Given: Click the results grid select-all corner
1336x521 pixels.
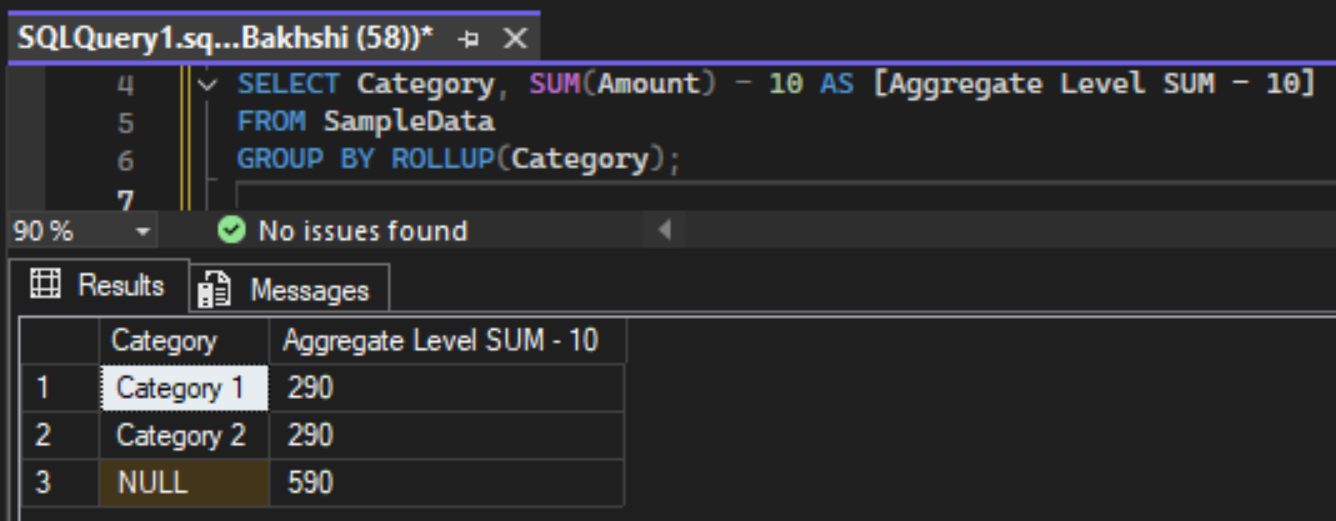Looking at the screenshot, I should 61,341.
